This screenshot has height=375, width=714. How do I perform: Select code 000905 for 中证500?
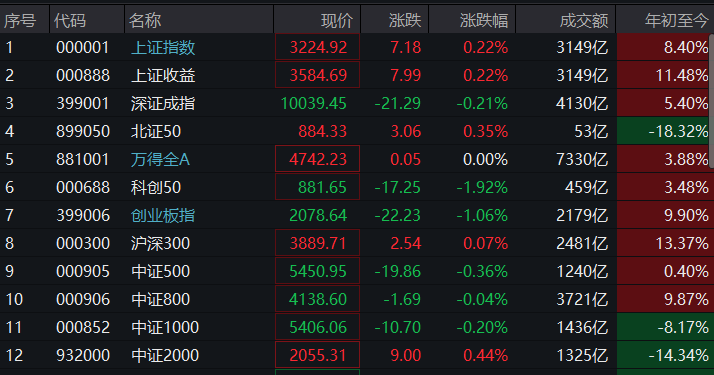pyautogui.click(x=83, y=272)
